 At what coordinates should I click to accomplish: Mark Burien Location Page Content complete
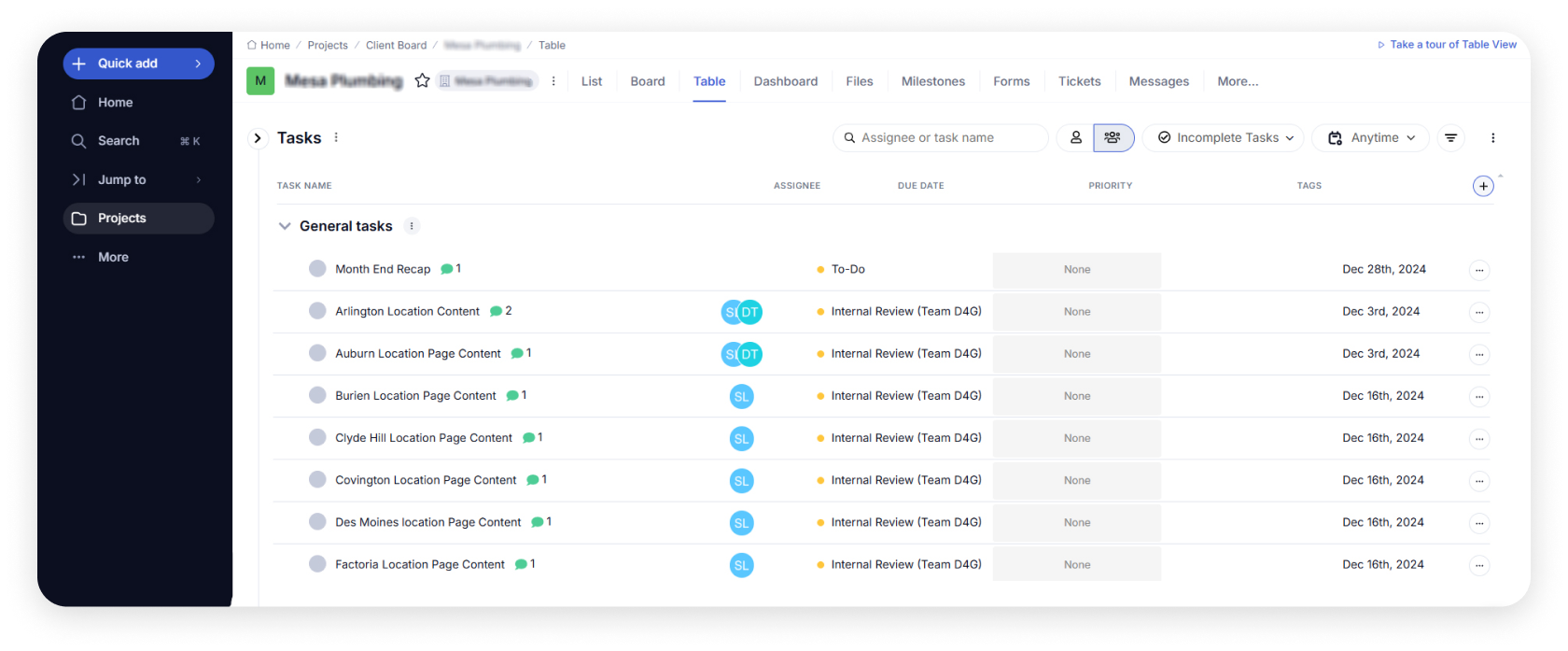click(x=317, y=395)
